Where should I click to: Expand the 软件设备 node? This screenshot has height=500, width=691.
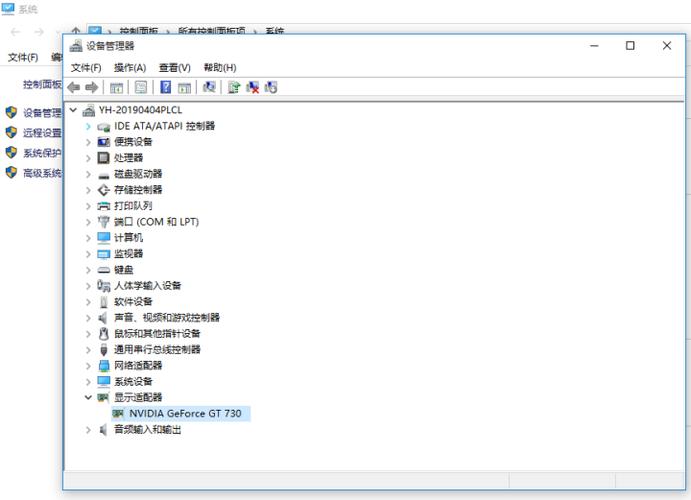pyautogui.click(x=88, y=302)
